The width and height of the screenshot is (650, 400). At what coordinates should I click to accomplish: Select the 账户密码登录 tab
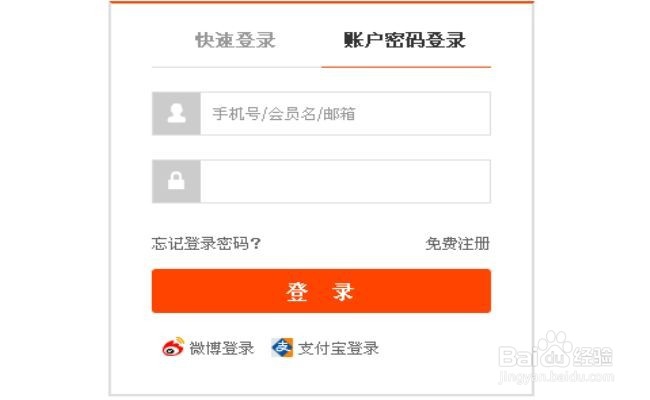click(x=405, y=40)
